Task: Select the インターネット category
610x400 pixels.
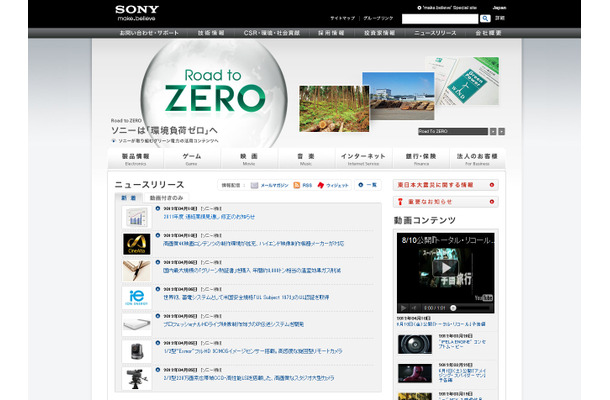Action: pos(363,159)
